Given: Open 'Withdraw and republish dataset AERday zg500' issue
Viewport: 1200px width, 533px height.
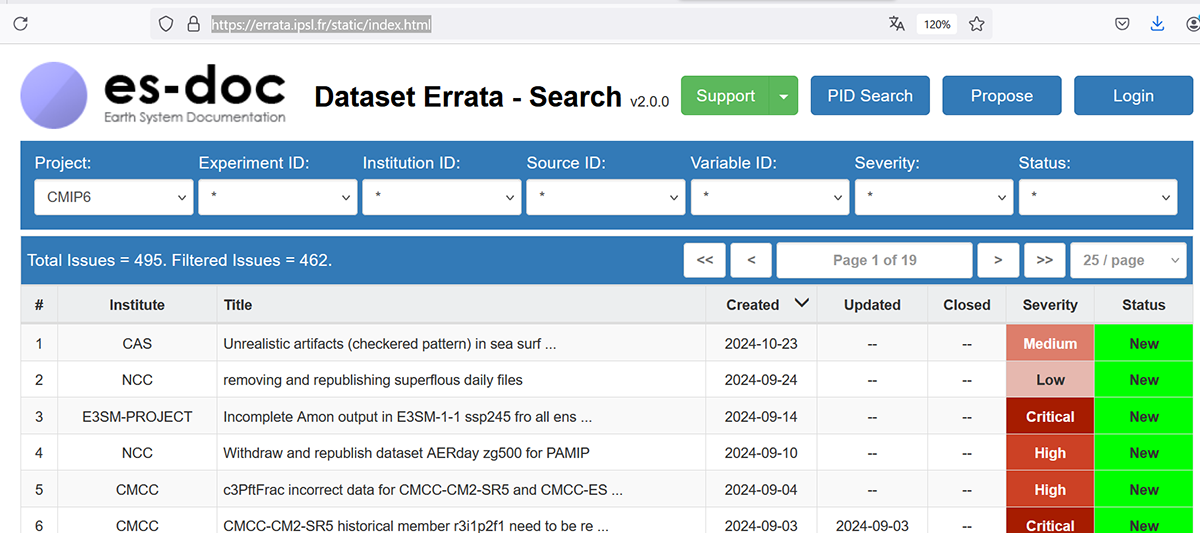Looking at the screenshot, I should (x=406, y=453).
